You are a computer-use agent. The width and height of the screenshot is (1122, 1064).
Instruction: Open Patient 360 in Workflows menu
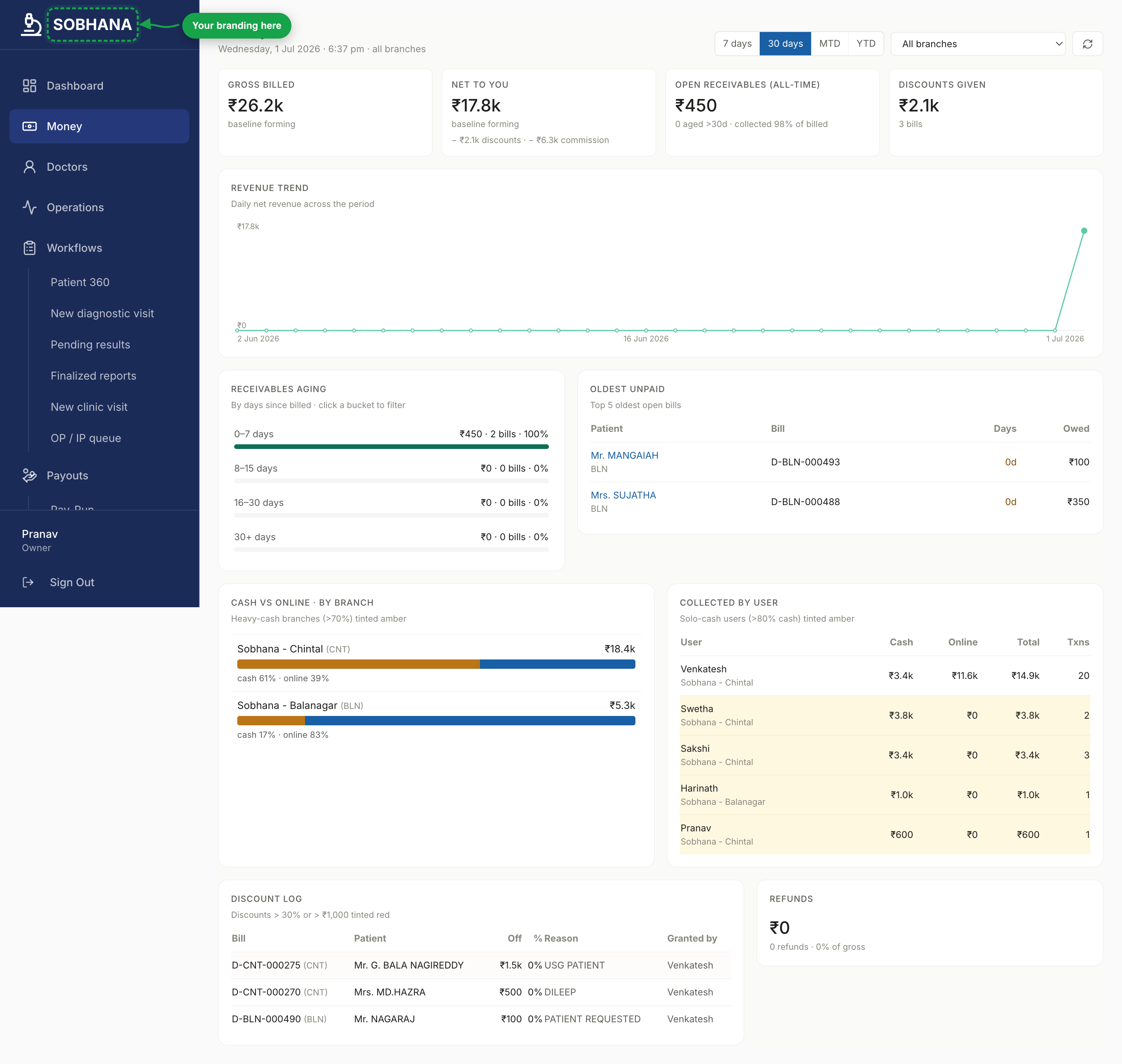pos(80,282)
